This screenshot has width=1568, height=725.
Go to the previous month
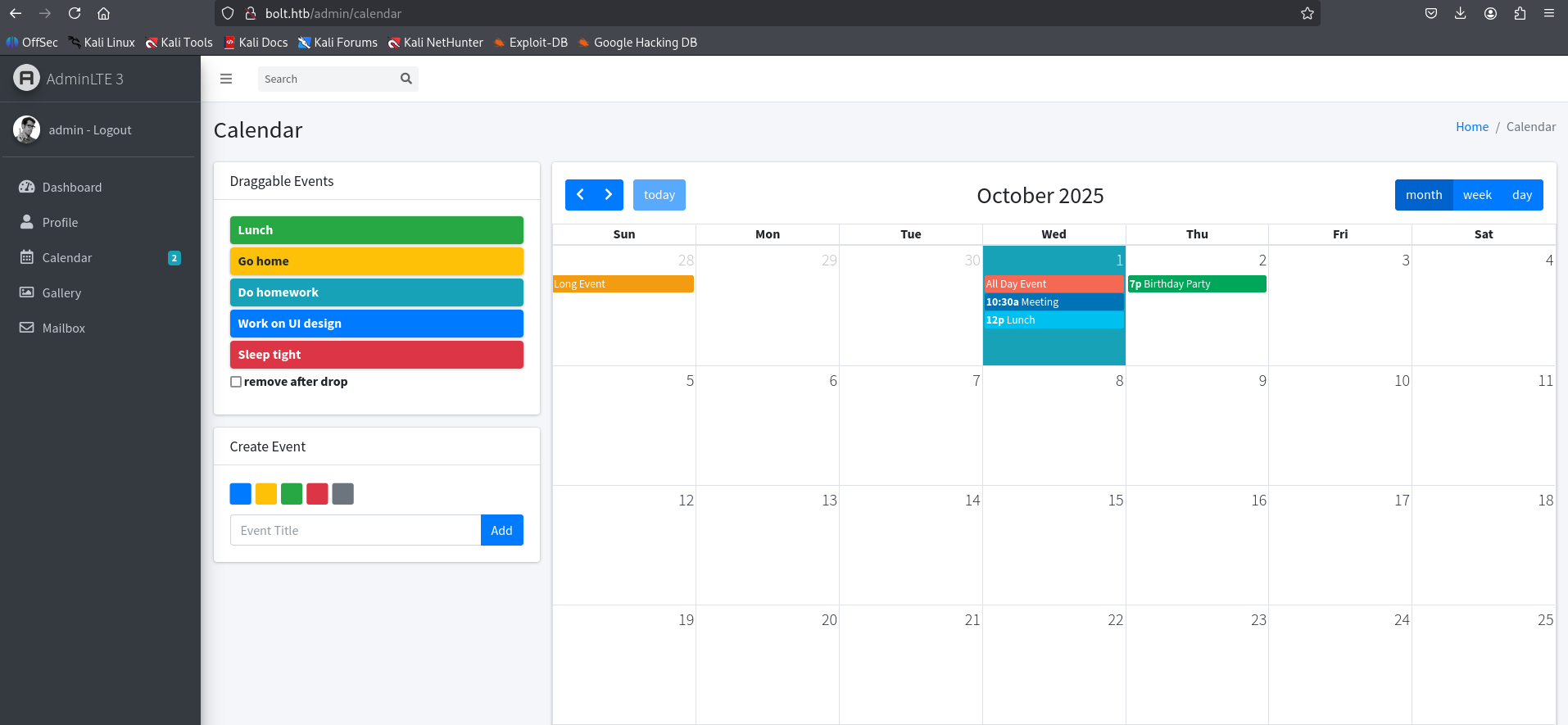pyautogui.click(x=580, y=195)
